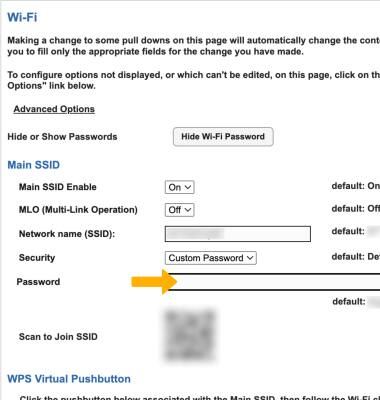Click the WPS Virtual Pushbutton heading
This screenshot has height=400, width=380.
point(69,379)
